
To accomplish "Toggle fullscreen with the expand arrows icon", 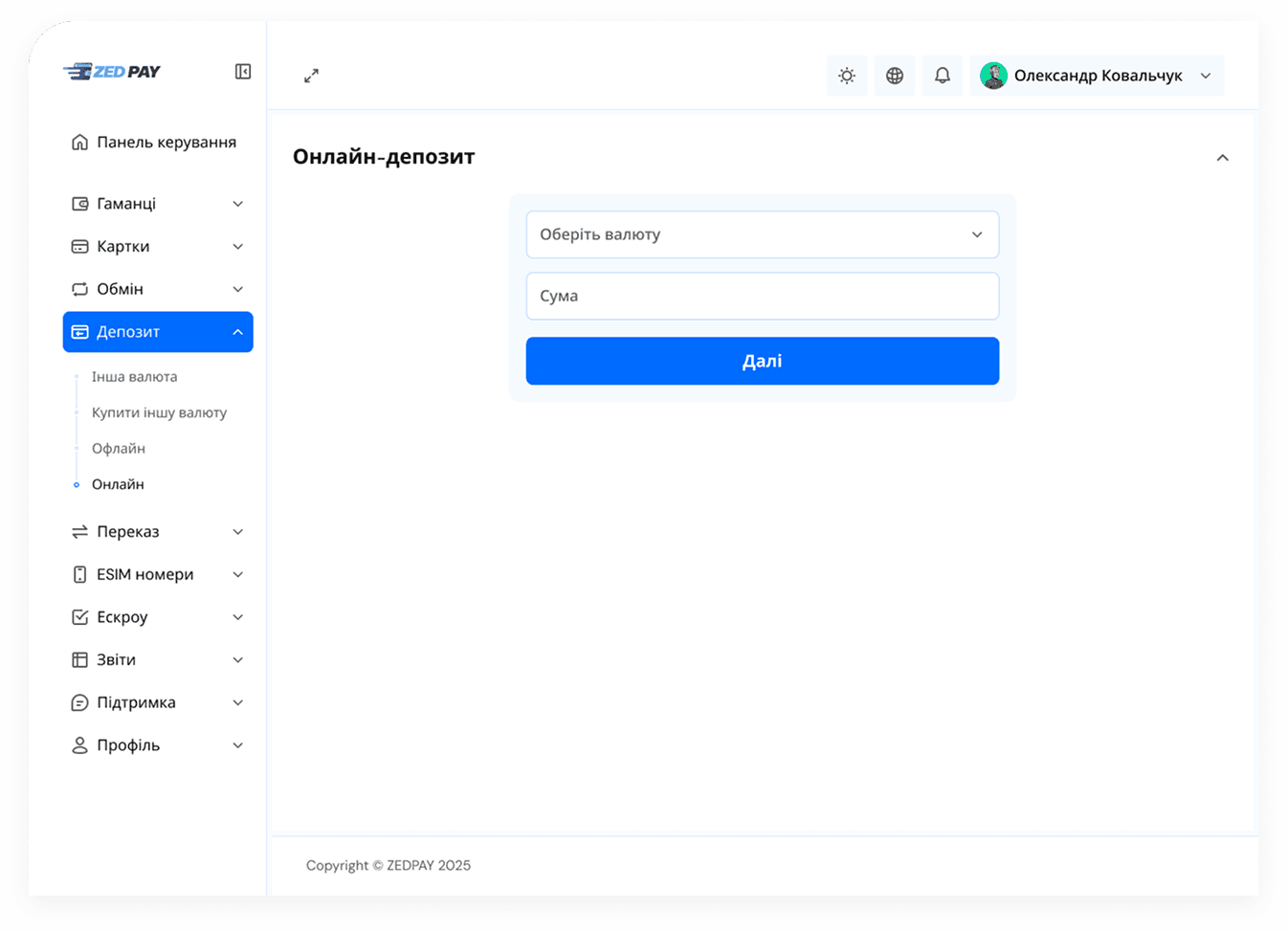I will (311, 76).
